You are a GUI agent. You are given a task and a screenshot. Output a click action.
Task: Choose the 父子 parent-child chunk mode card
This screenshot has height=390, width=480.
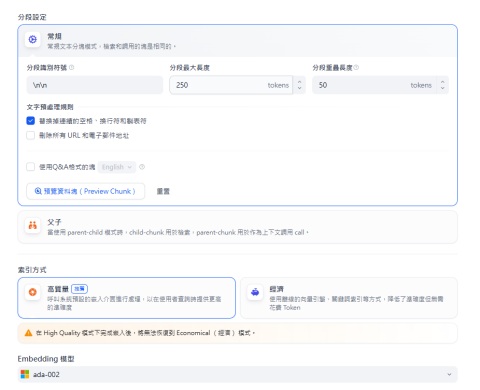pyautogui.click(x=237, y=227)
